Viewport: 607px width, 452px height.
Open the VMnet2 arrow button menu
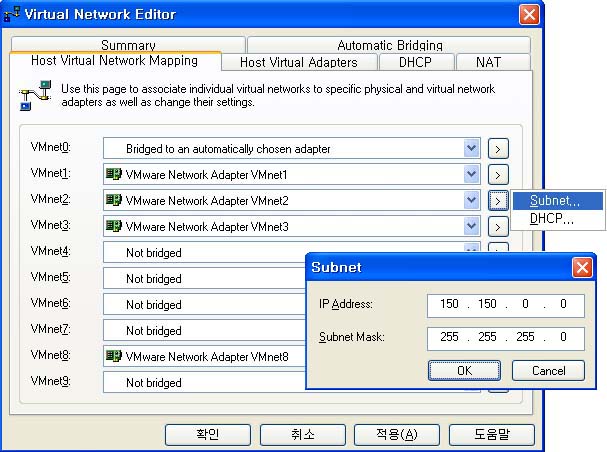[x=498, y=200]
